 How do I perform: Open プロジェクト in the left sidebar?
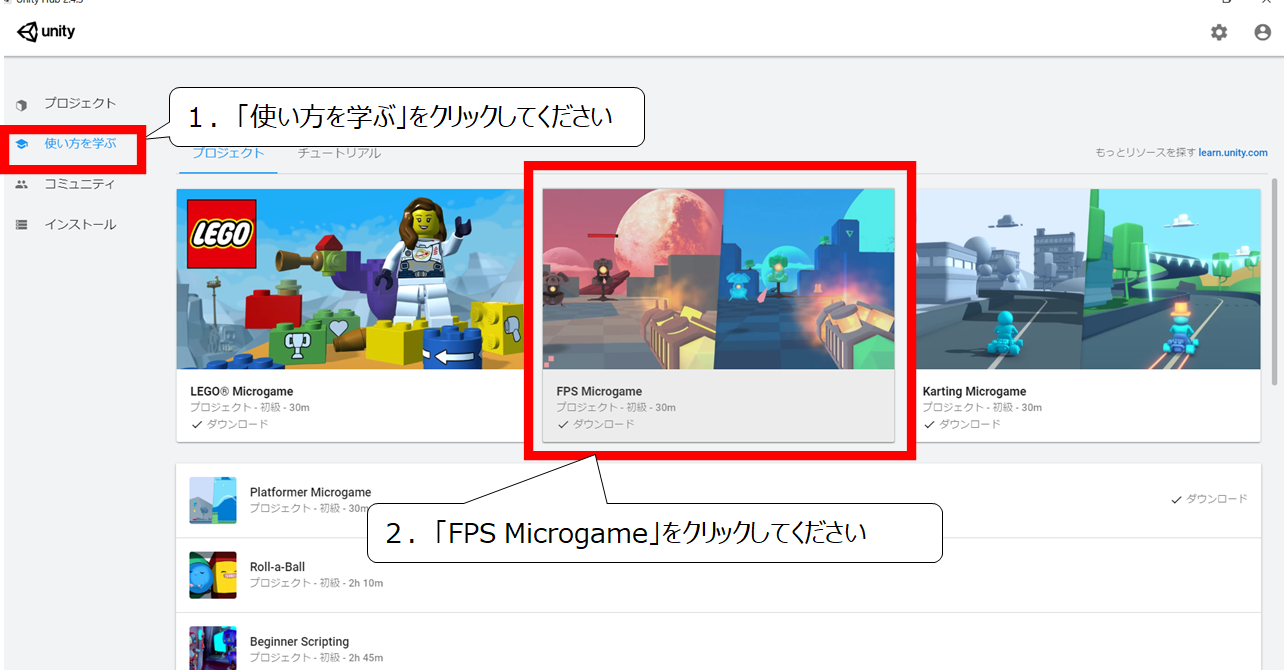point(80,103)
